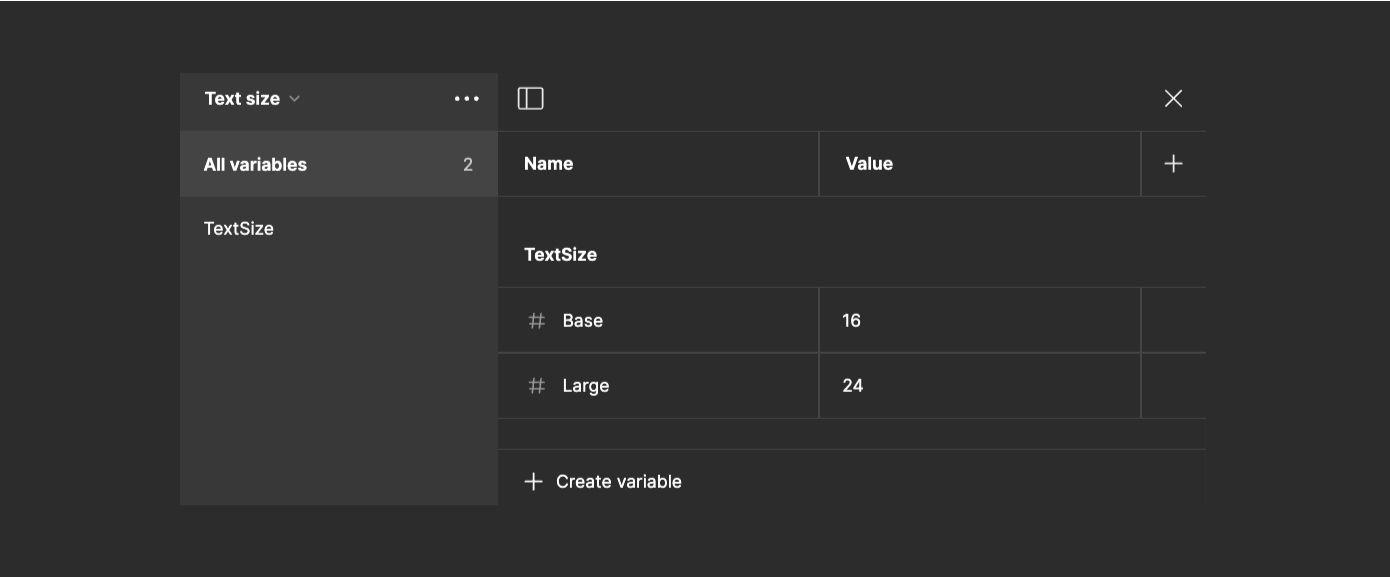Expand the Text size collection dropdown chevron
The width and height of the screenshot is (1390, 577).
click(x=294, y=99)
